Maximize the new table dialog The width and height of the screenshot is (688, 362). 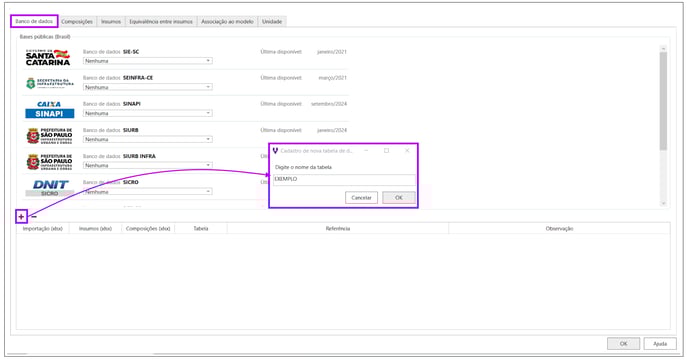(387, 151)
